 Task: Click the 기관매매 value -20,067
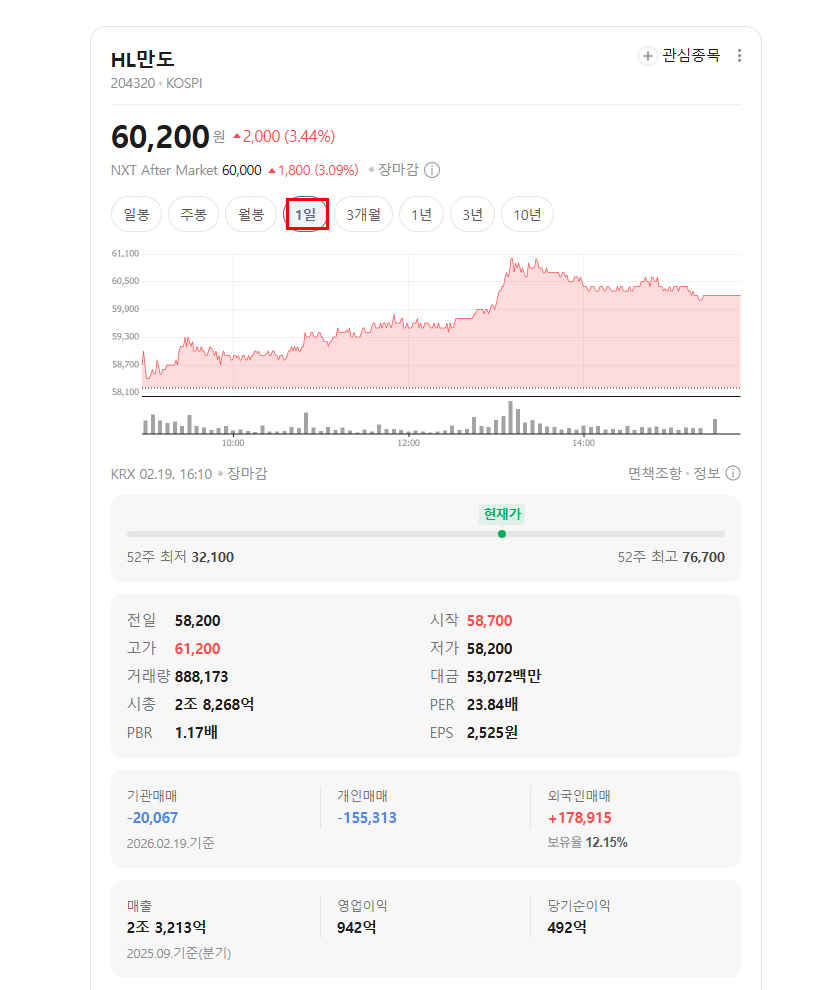[152, 818]
